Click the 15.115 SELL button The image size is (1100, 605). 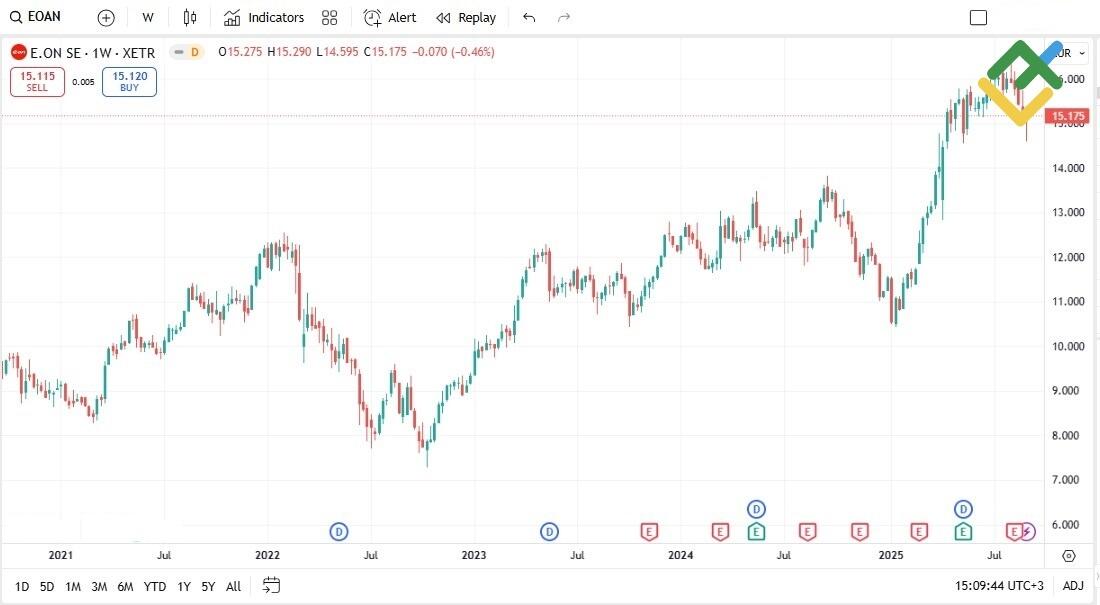(x=37, y=82)
